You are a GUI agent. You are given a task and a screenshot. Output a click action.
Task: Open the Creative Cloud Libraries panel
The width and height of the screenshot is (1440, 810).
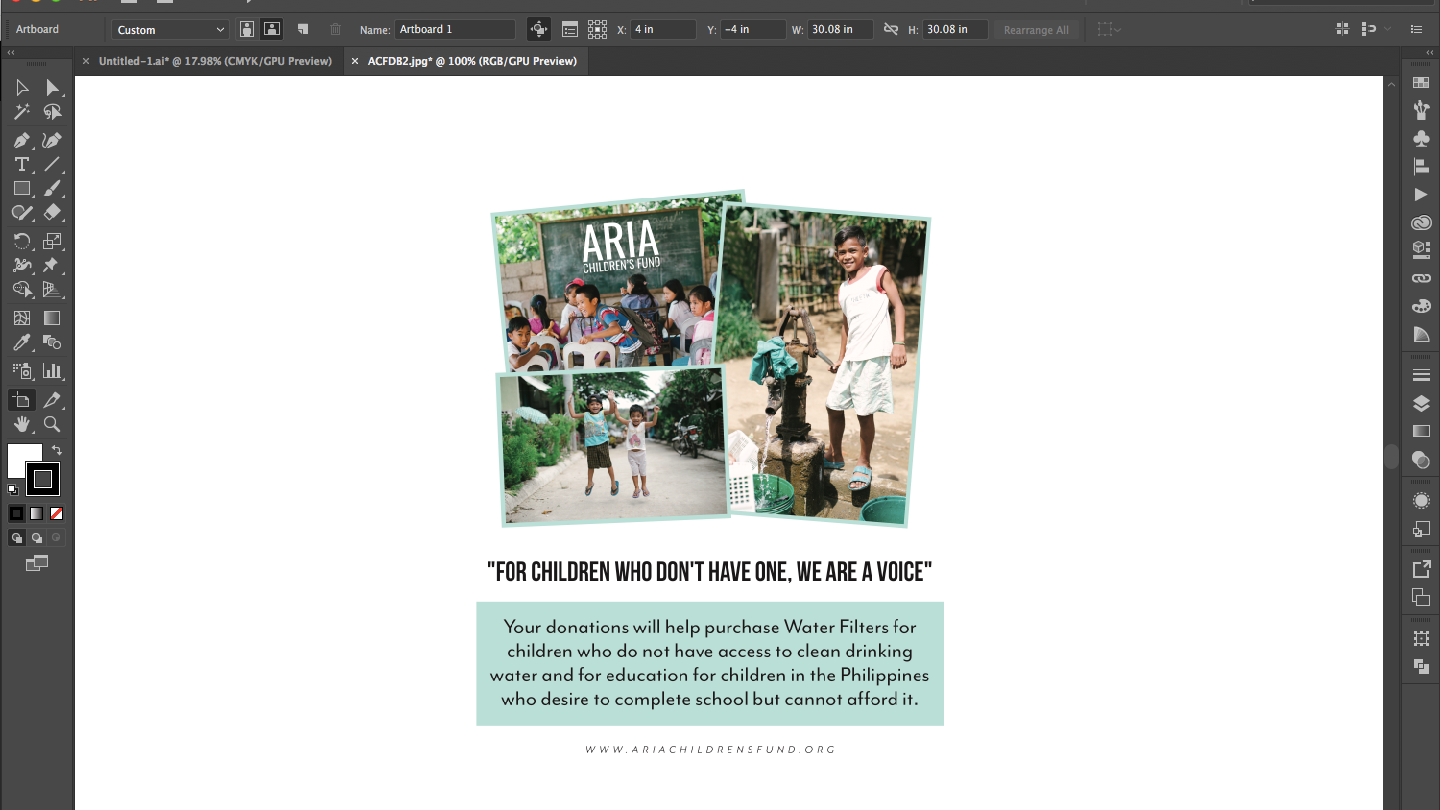[1421, 223]
